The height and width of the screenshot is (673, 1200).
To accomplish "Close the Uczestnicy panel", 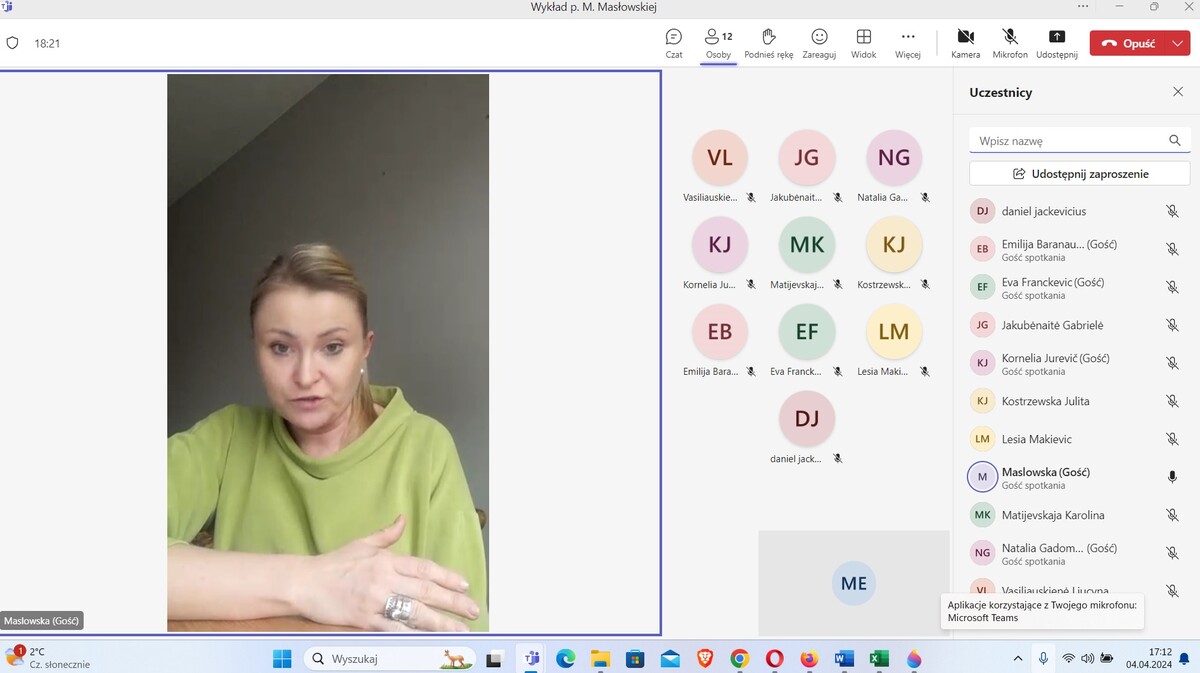I will (x=1178, y=92).
